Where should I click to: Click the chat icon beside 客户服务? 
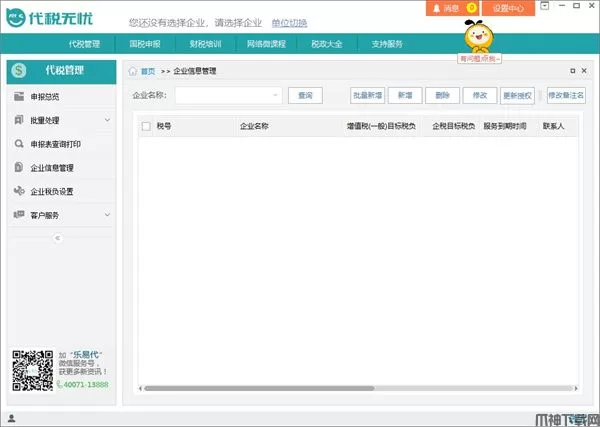pos(19,215)
